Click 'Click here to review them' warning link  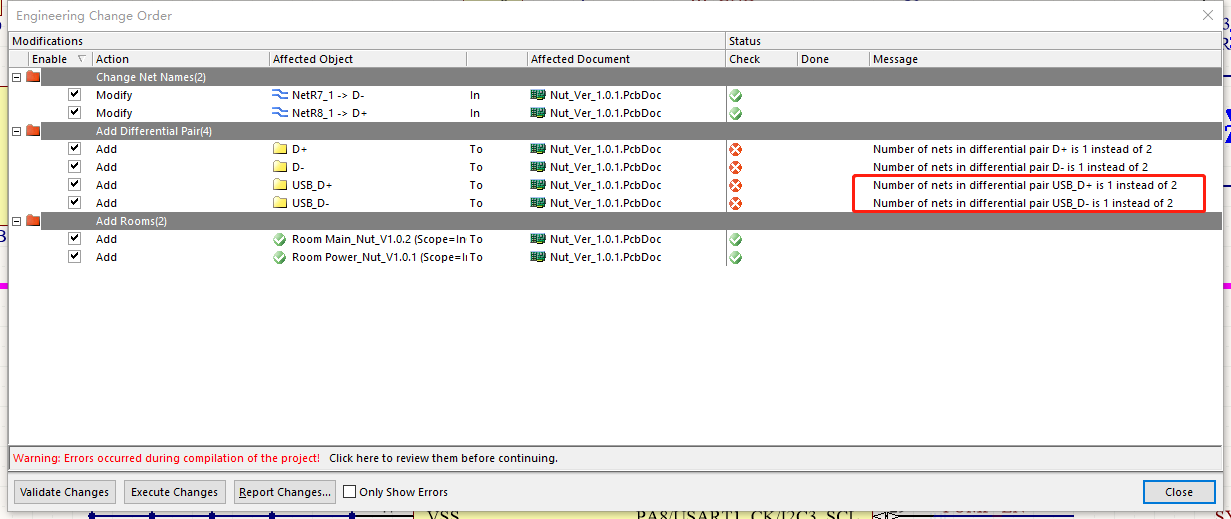coord(443,458)
